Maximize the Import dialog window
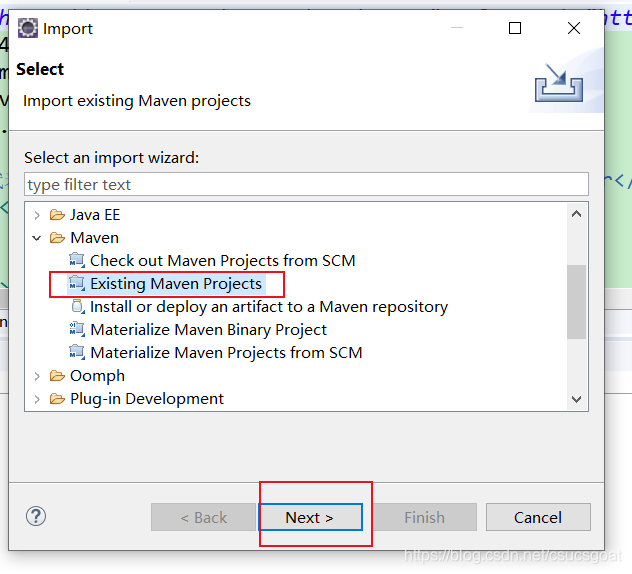 point(515,28)
